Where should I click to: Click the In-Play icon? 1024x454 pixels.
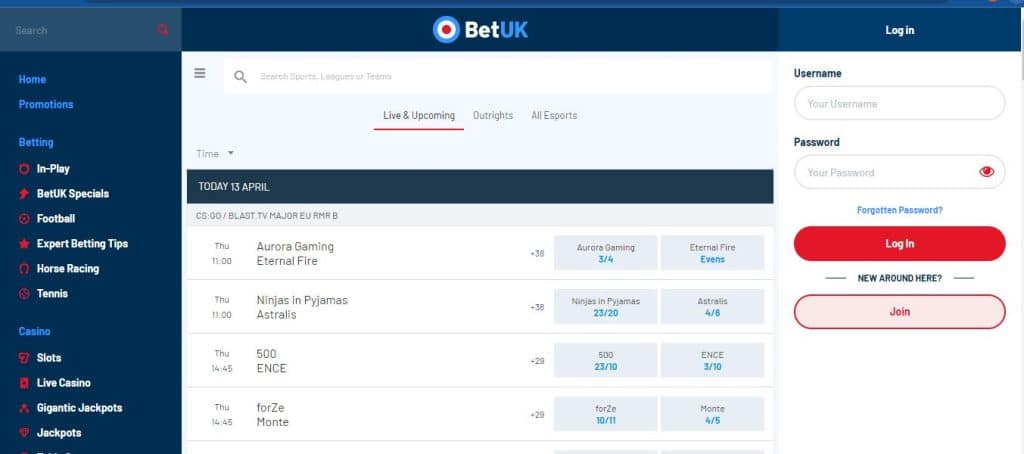point(24,169)
